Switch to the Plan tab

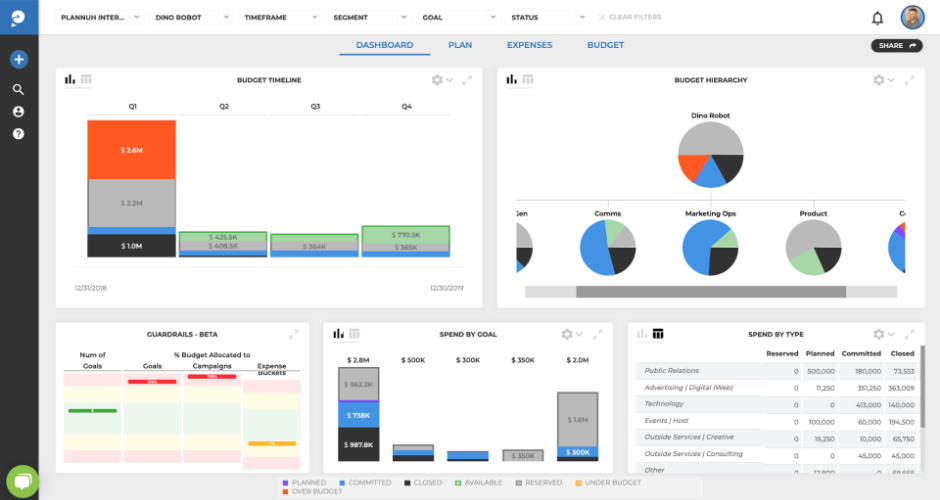pyautogui.click(x=460, y=45)
